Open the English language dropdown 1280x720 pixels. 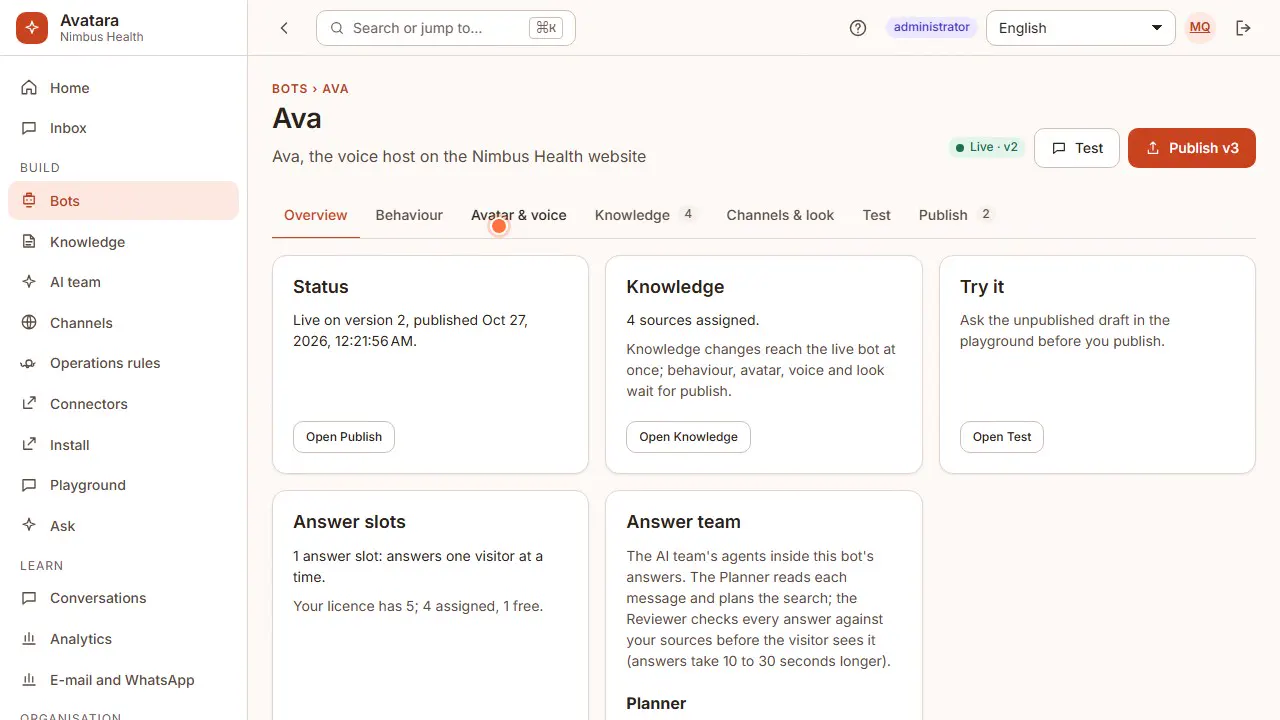(x=1080, y=28)
